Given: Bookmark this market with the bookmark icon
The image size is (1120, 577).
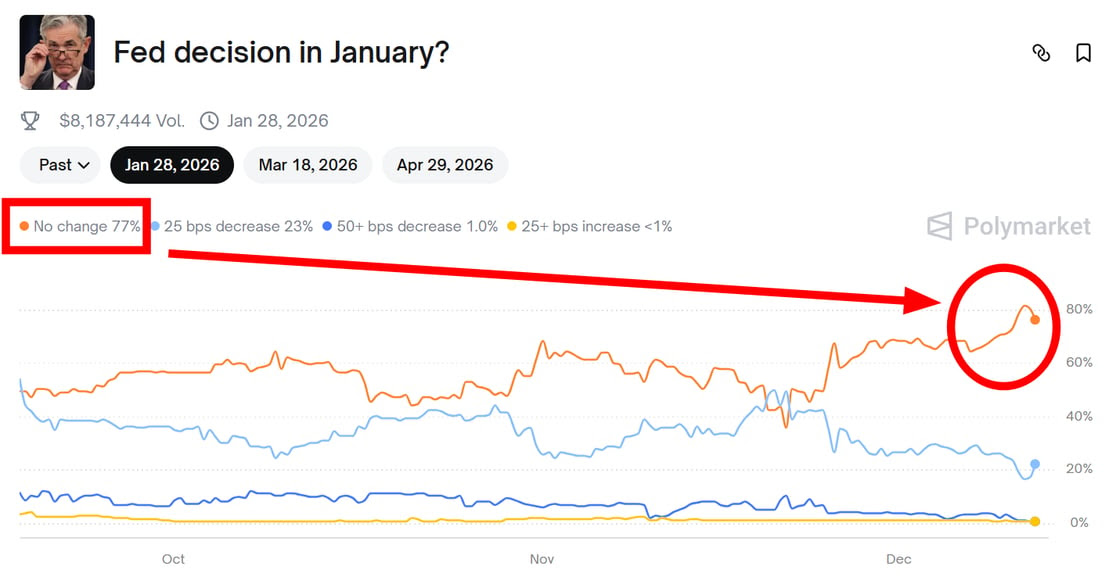Looking at the screenshot, I should 1083,53.
